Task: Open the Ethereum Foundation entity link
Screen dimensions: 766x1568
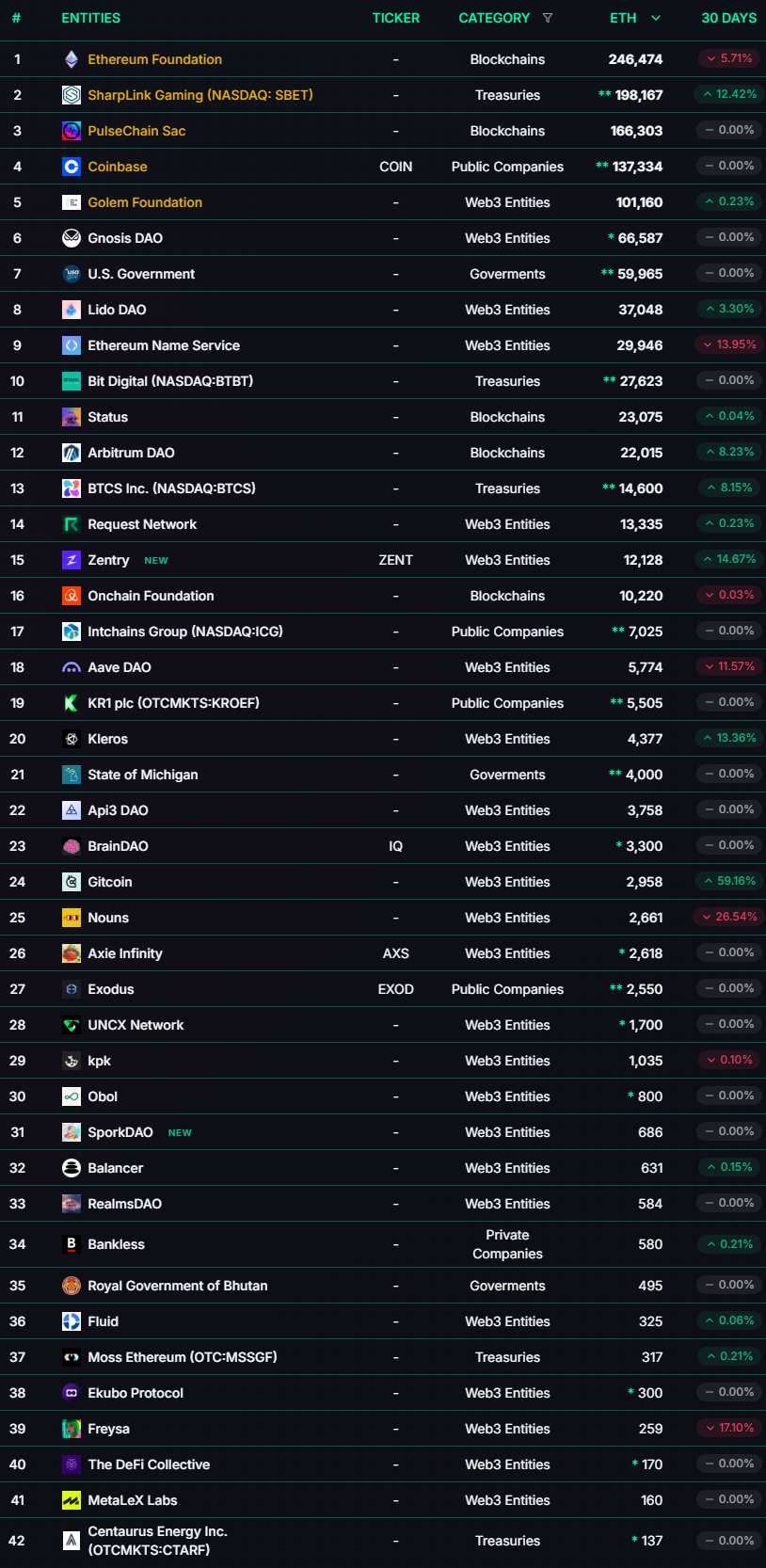Action: coord(155,59)
